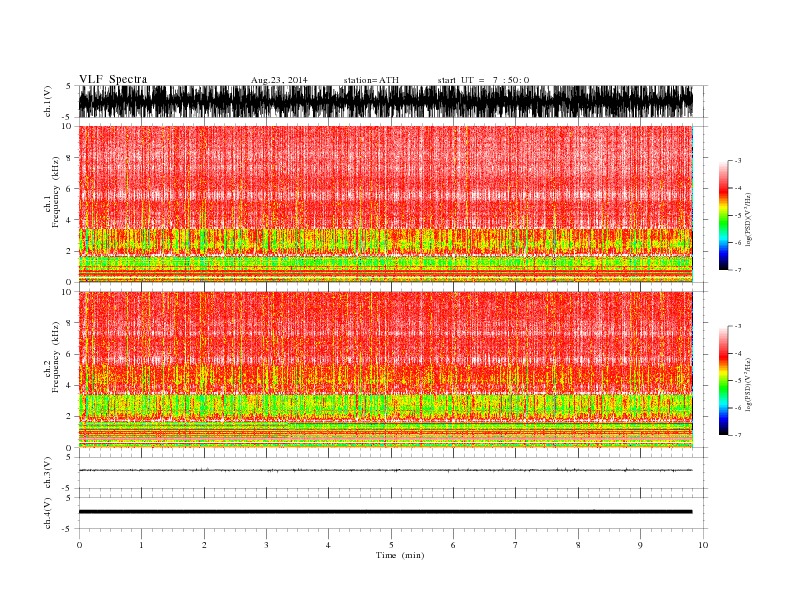
Task: Click the ch.2 spectrogram plot
Action: [x=385, y=370]
